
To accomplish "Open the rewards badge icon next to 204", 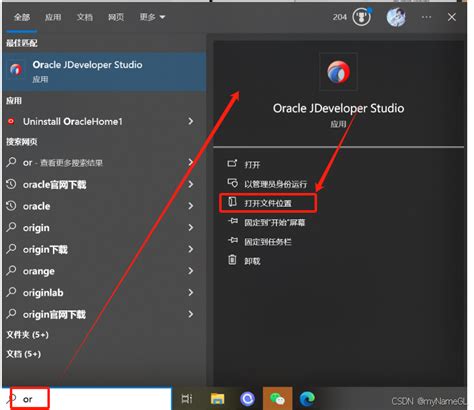I will 362,17.
